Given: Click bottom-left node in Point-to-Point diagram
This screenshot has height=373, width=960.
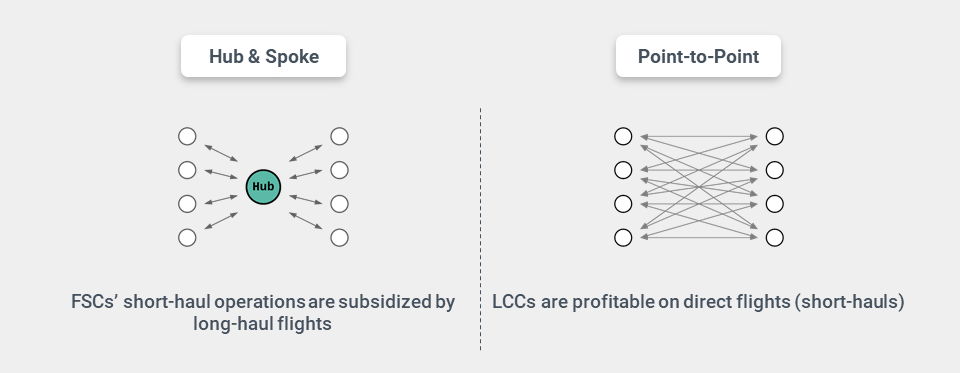Looking at the screenshot, I should 623,237.
